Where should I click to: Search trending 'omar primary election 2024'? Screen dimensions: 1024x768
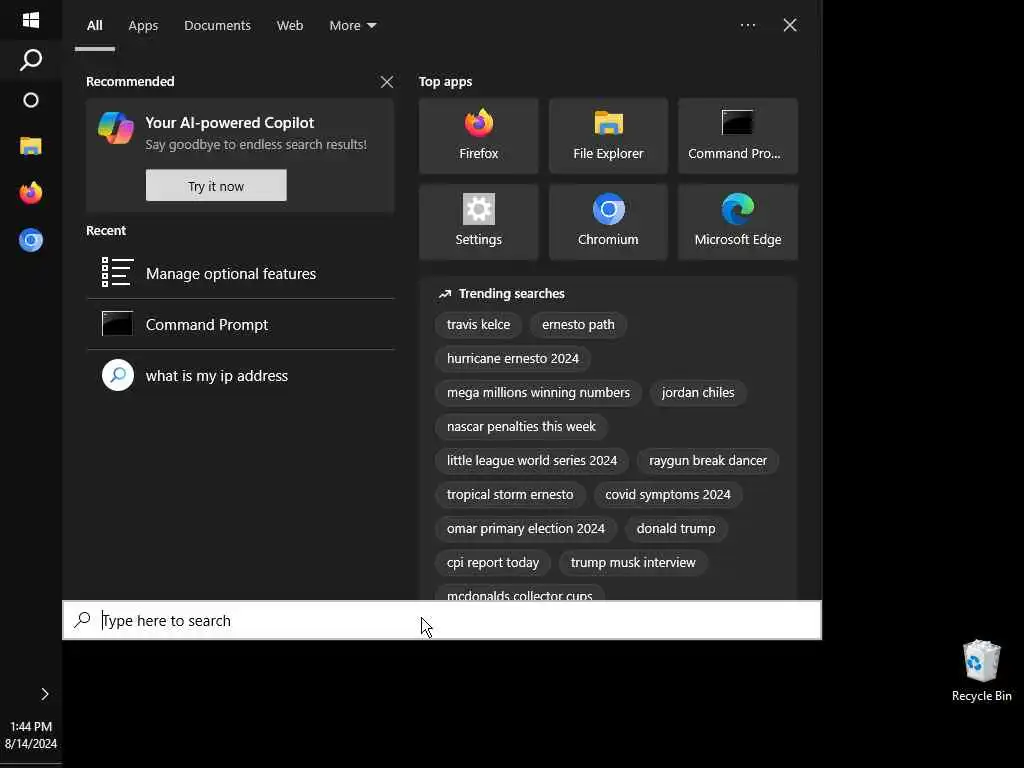(526, 528)
